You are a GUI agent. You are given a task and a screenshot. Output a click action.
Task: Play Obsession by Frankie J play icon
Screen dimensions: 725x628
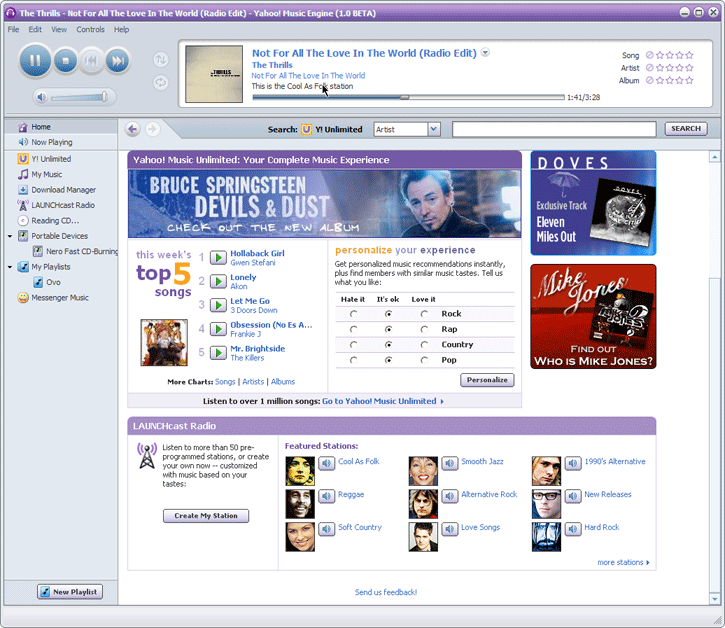tap(218, 329)
